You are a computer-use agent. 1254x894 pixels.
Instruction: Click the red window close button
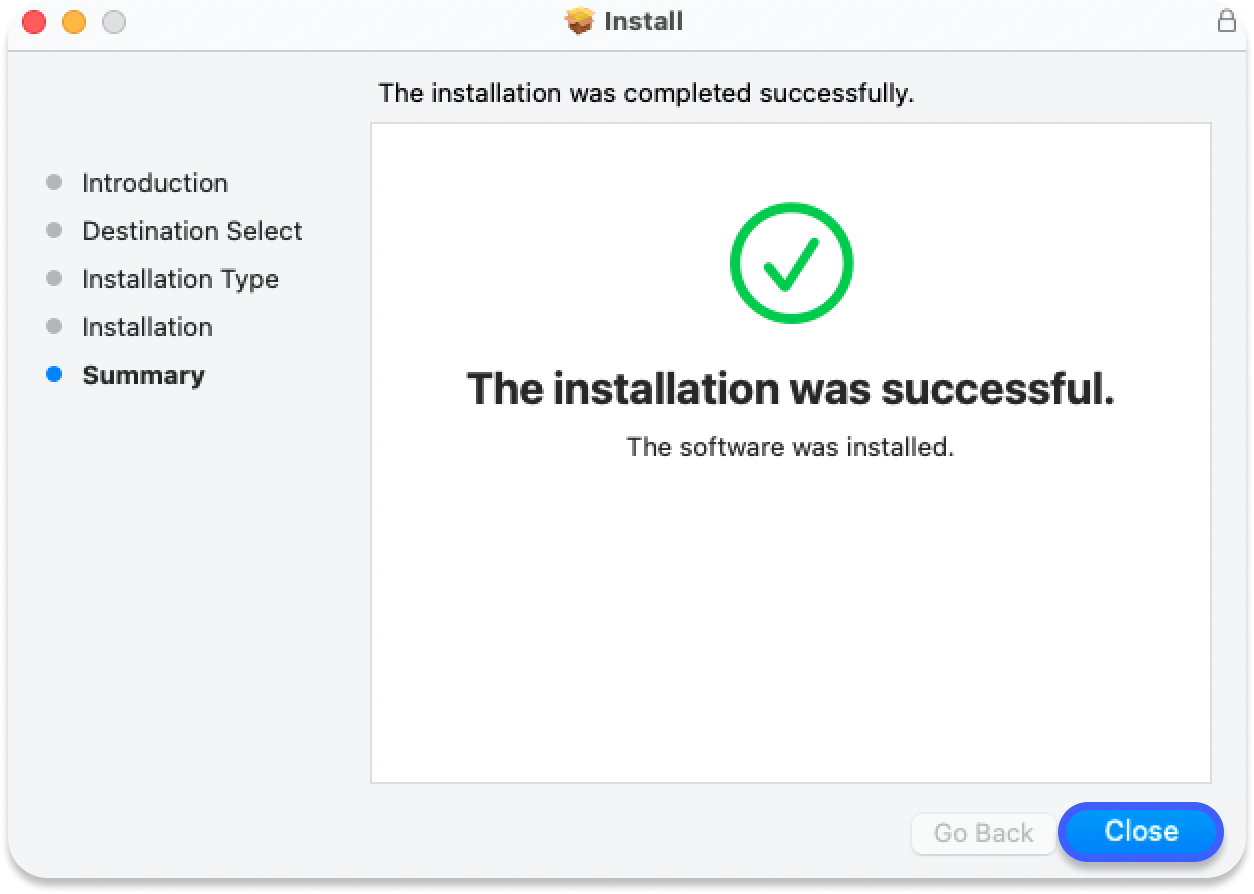(34, 21)
